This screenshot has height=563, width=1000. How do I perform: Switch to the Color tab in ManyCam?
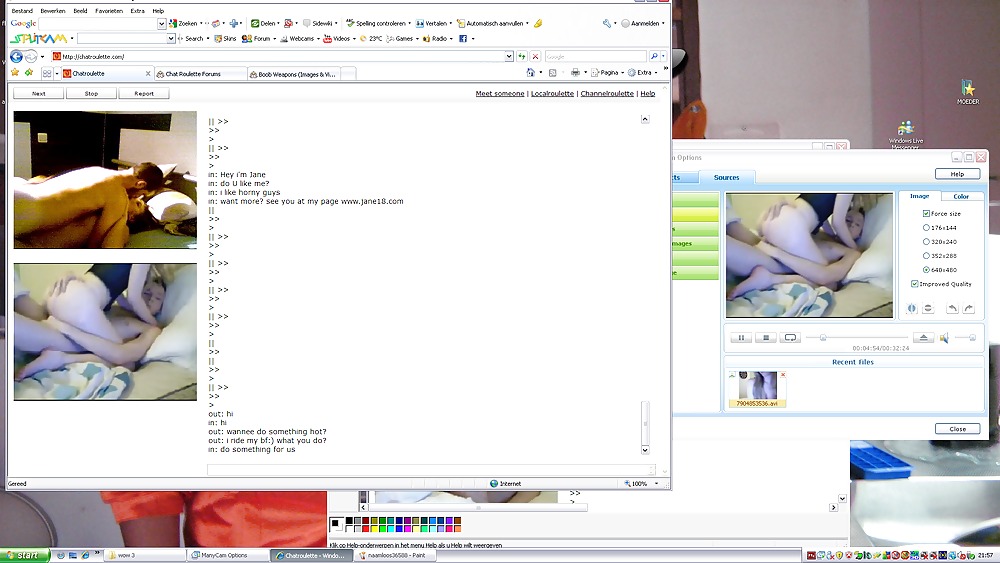(x=960, y=196)
